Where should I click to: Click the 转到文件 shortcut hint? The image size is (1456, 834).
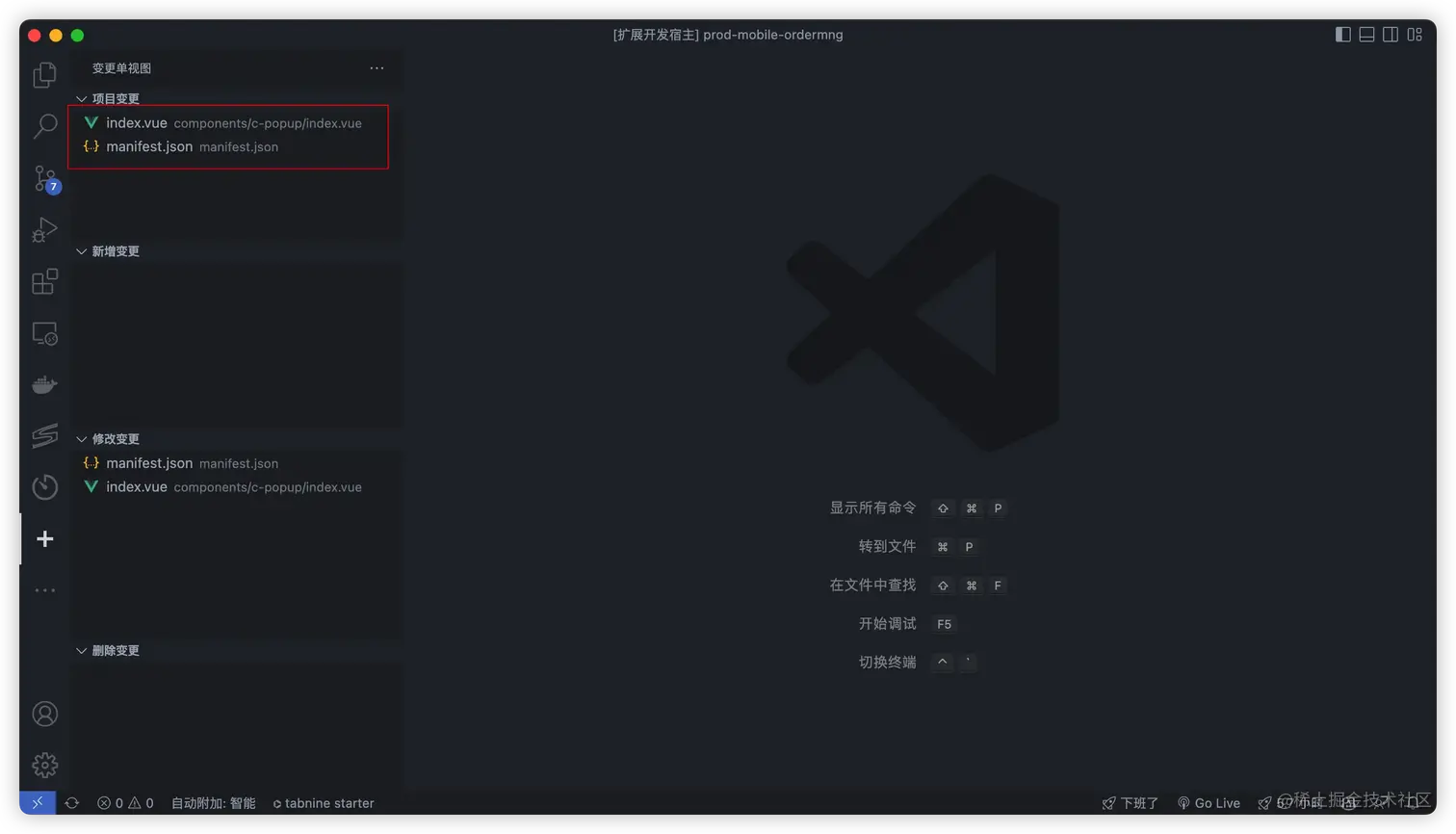919,546
